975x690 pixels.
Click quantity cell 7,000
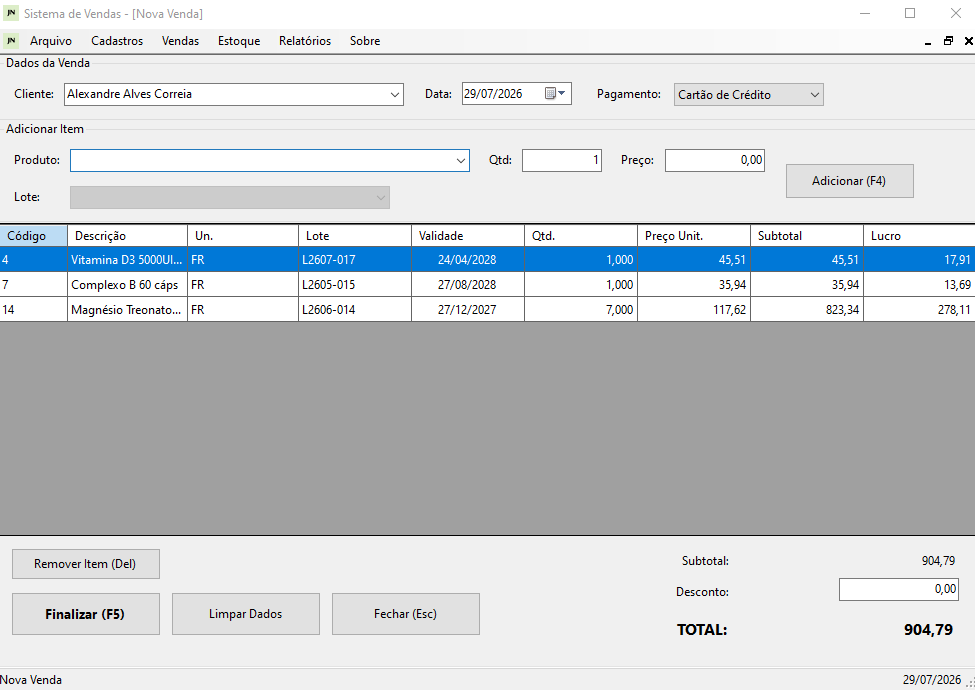coord(581,310)
